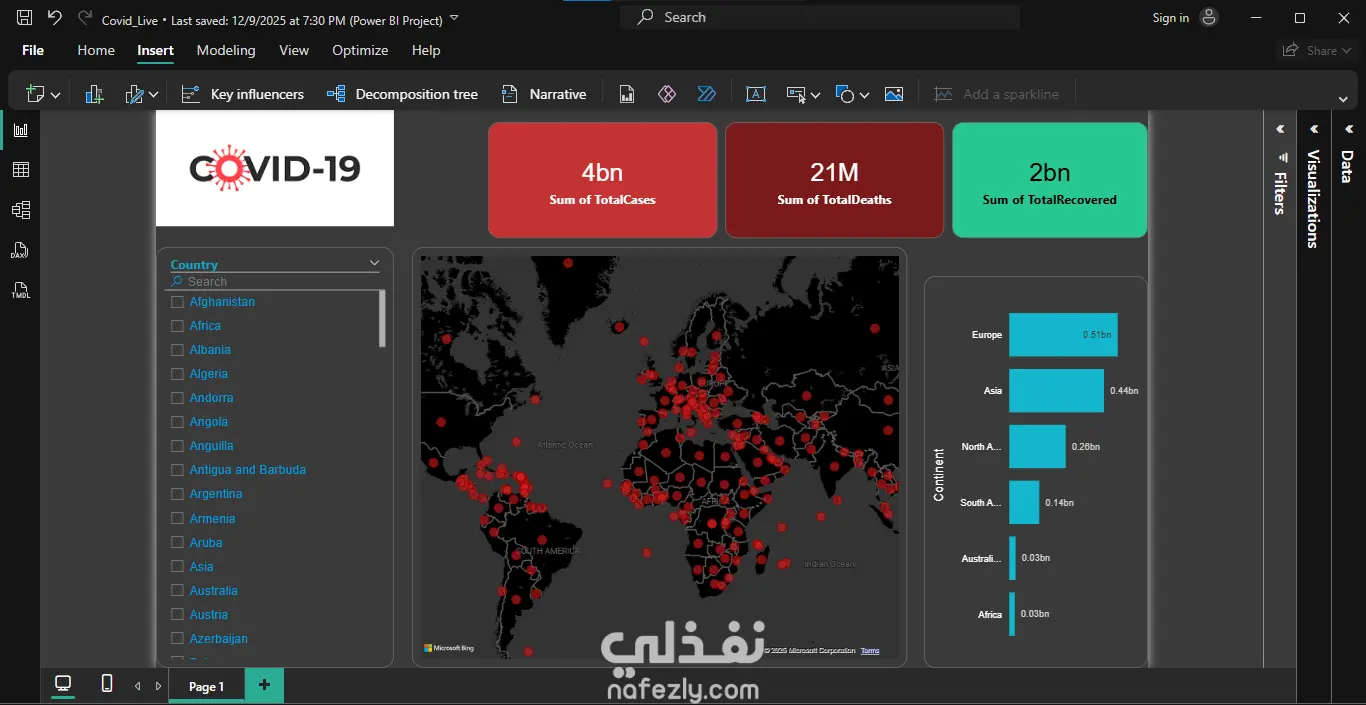Open the Help ribbon tab
1366x705 pixels.
point(426,50)
